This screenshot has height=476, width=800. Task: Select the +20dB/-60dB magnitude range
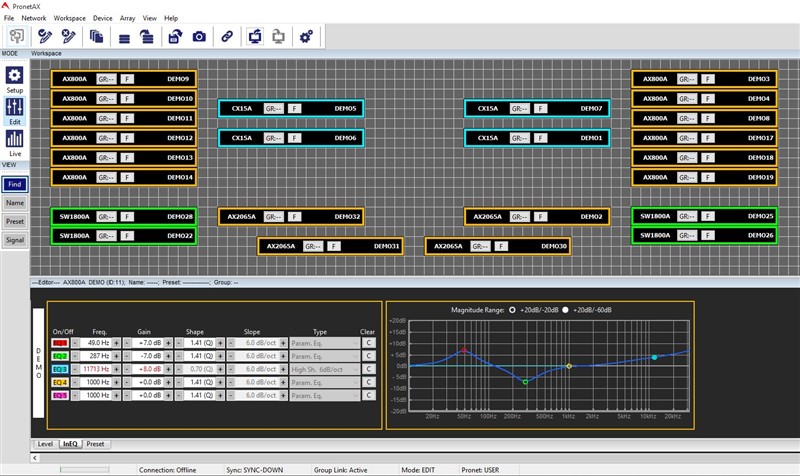[565, 310]
